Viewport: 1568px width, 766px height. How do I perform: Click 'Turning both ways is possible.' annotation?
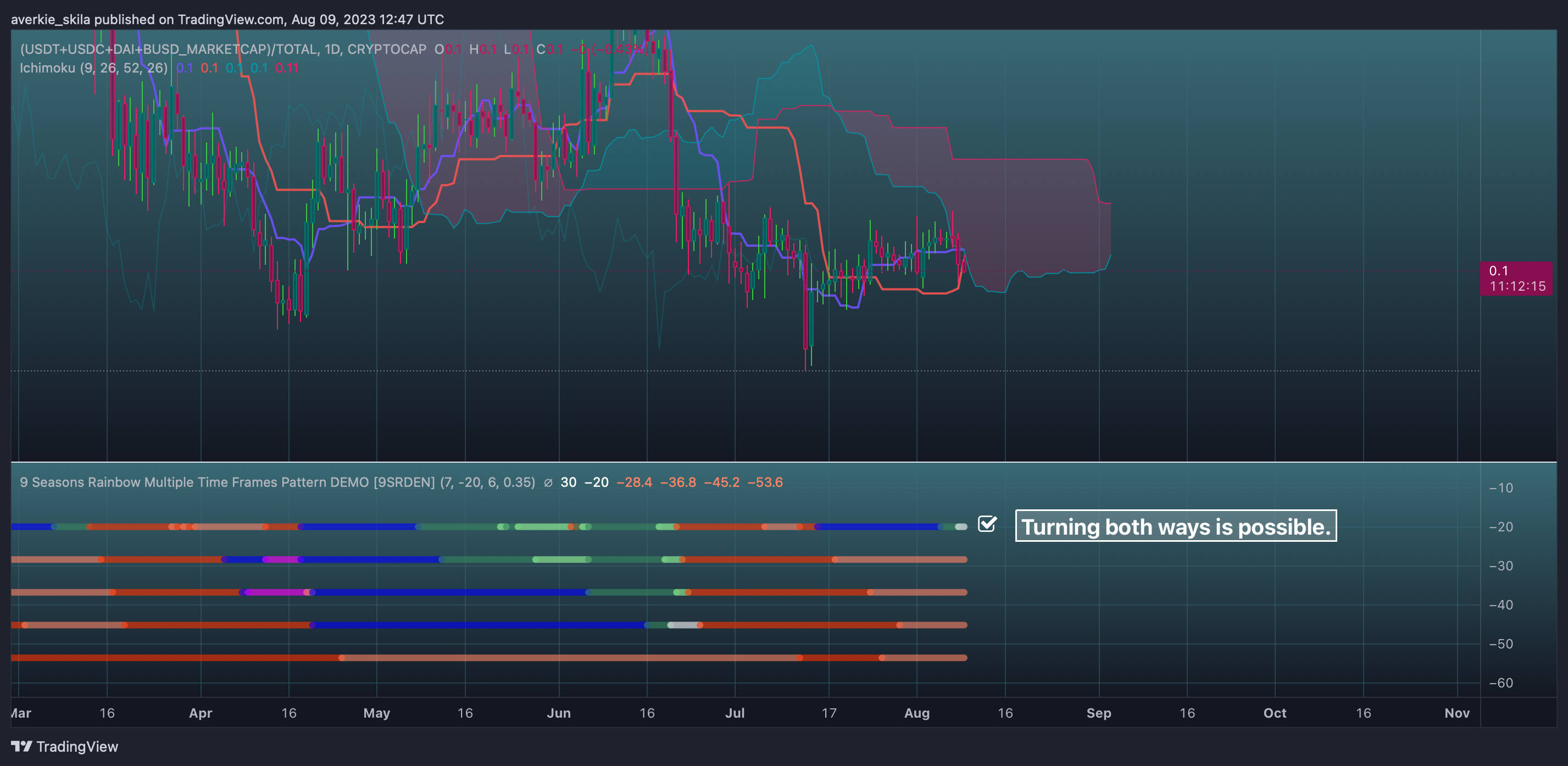click(x=1176, y=526)
